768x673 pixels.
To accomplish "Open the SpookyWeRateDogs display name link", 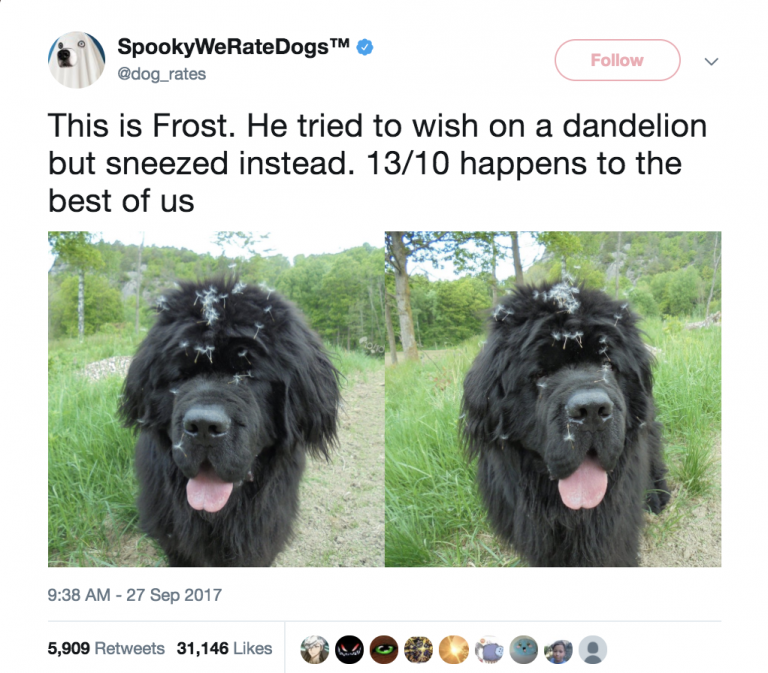I will [233, 47].
